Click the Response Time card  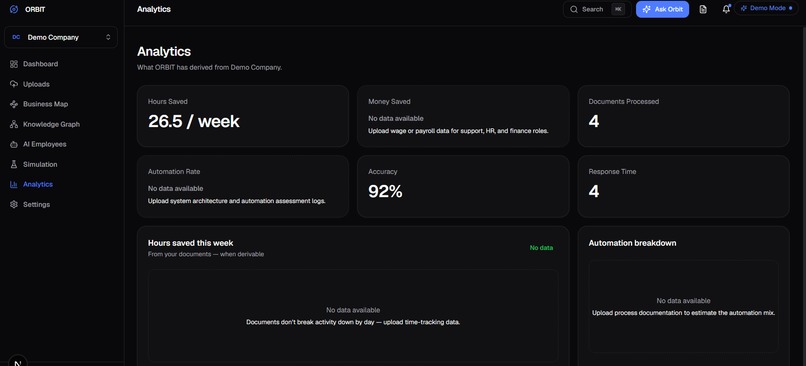684,187
